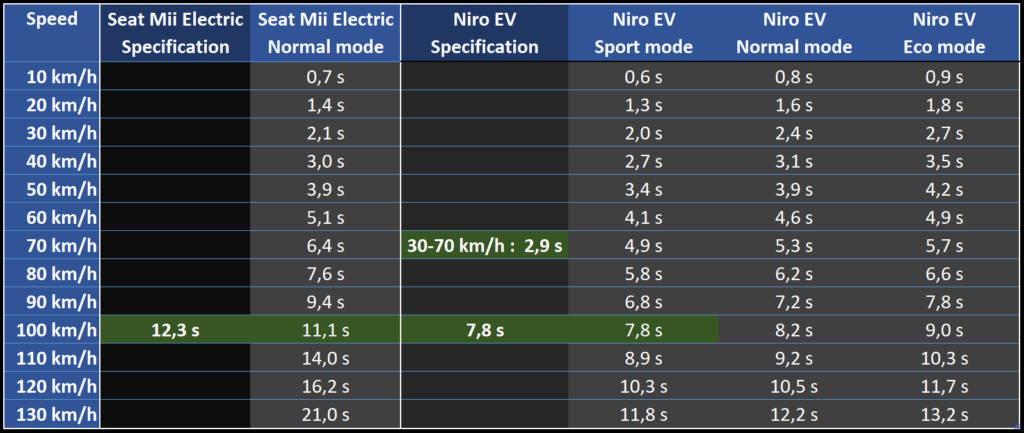Viewport: 1024px width, 433px height.
Task: Click the 21,0 s Seat Mii cell
Action: click(x=324, y=413)
